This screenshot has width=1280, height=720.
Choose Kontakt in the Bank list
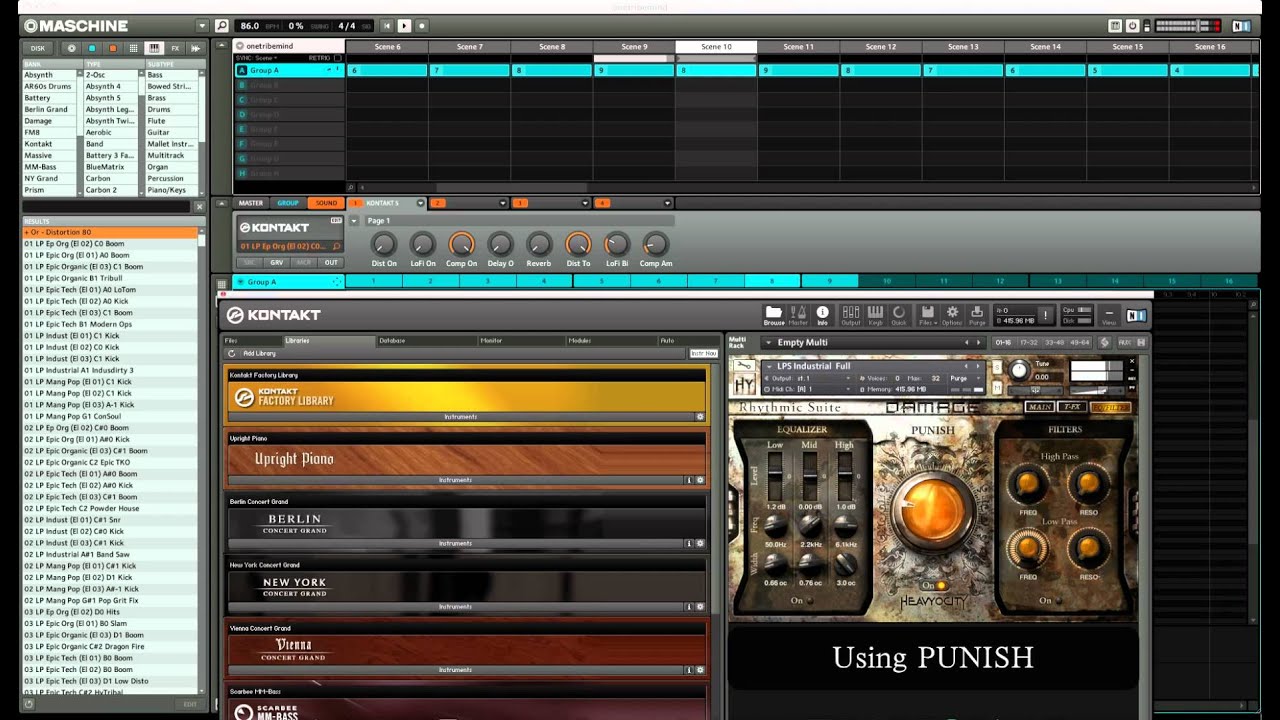tap(50, 144)
